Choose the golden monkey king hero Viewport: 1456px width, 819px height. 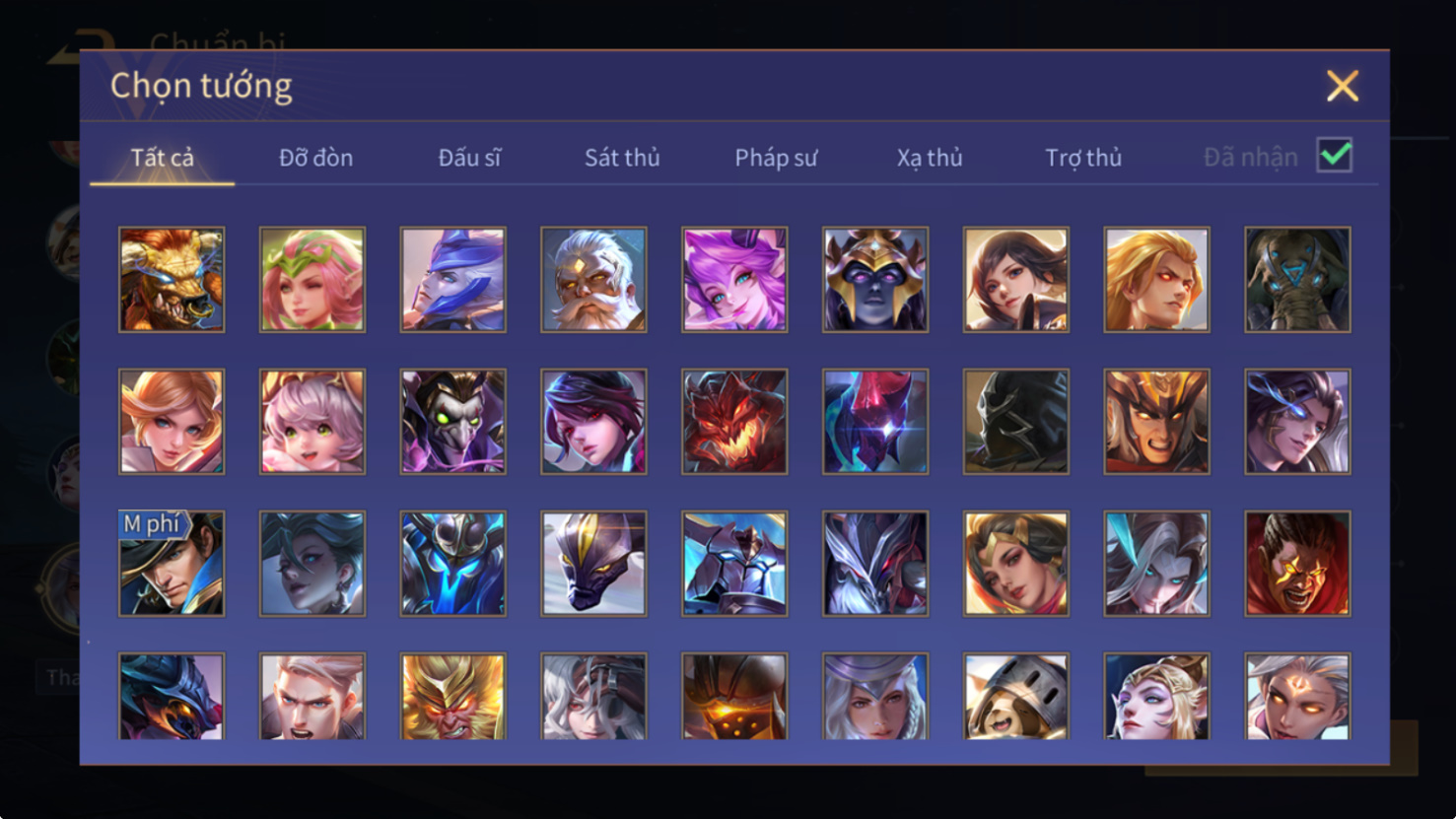453,696
